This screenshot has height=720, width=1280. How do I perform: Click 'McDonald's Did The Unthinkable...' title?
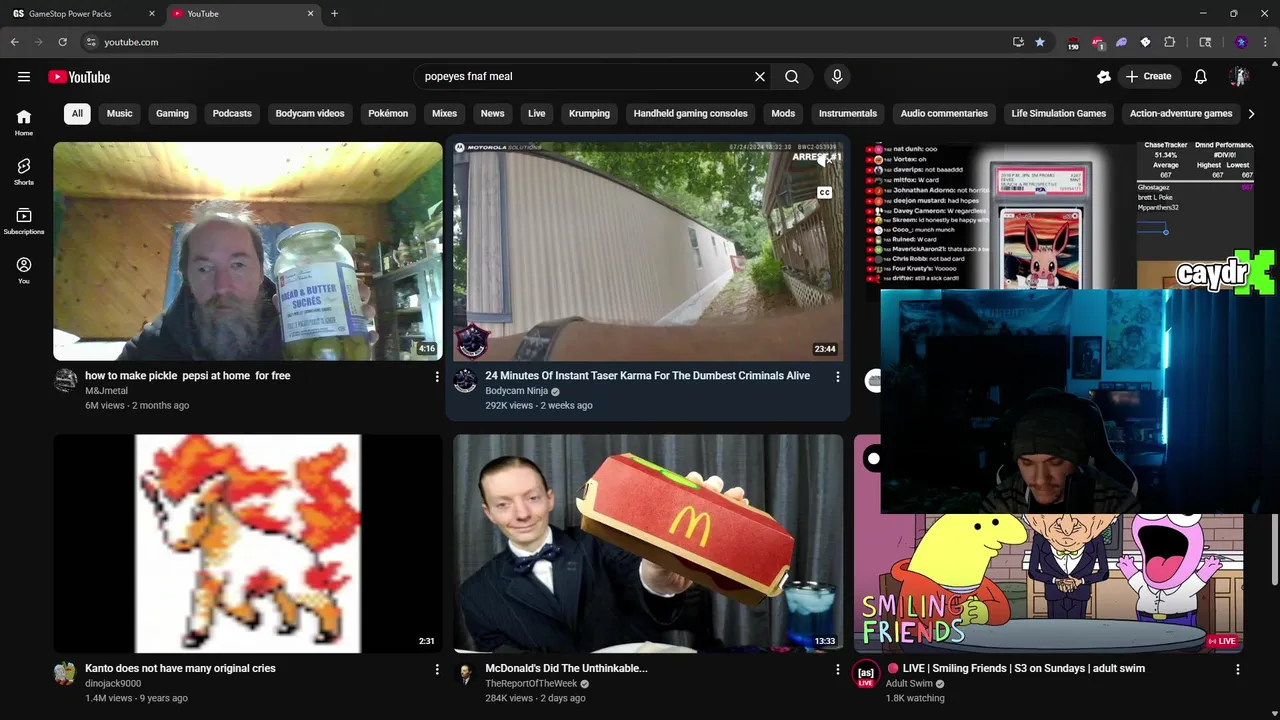[566, 668]
